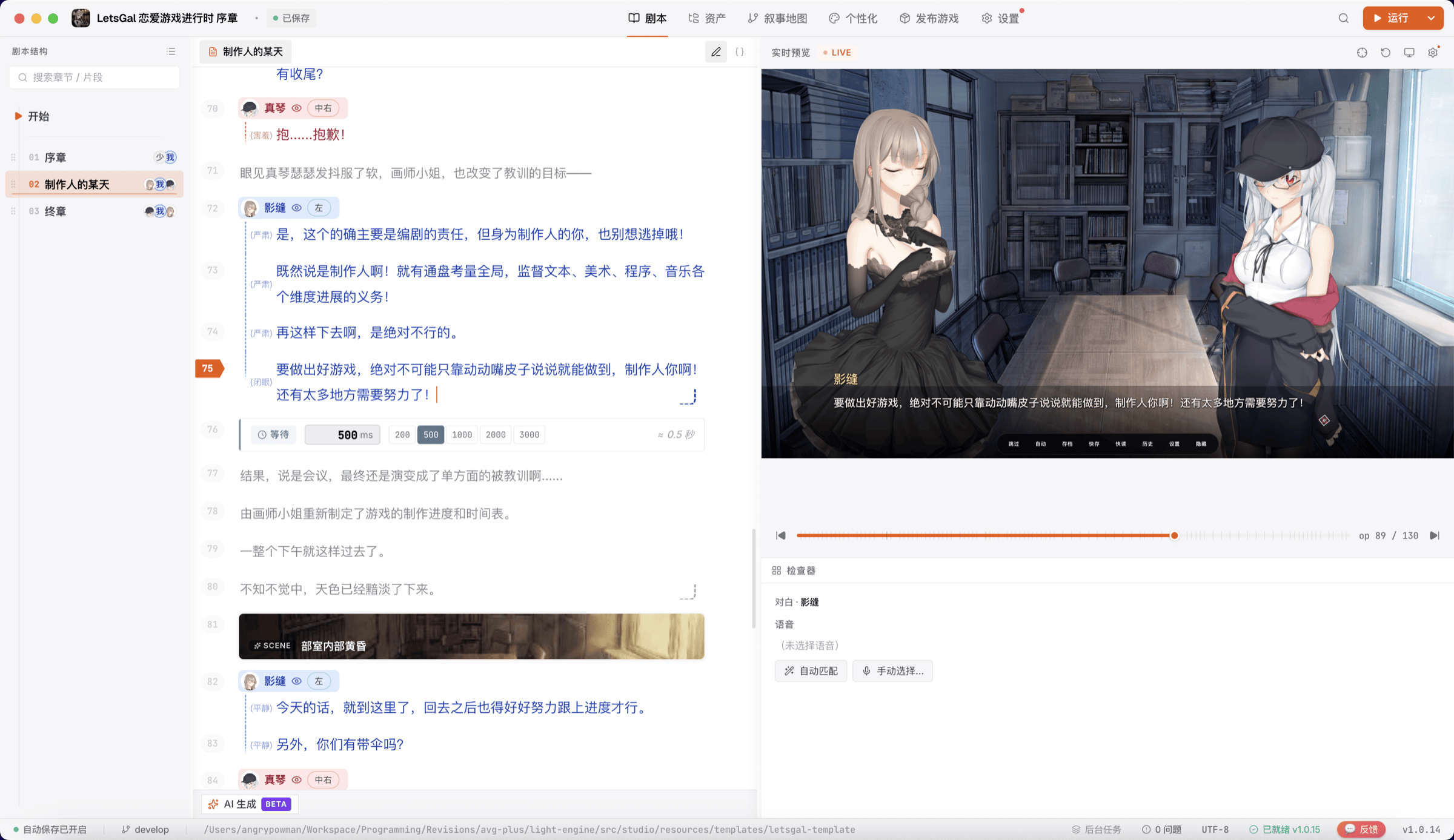1454x840 pixels.
Task: Click the 已保存 saved status indicator
Action: [291, 18]
